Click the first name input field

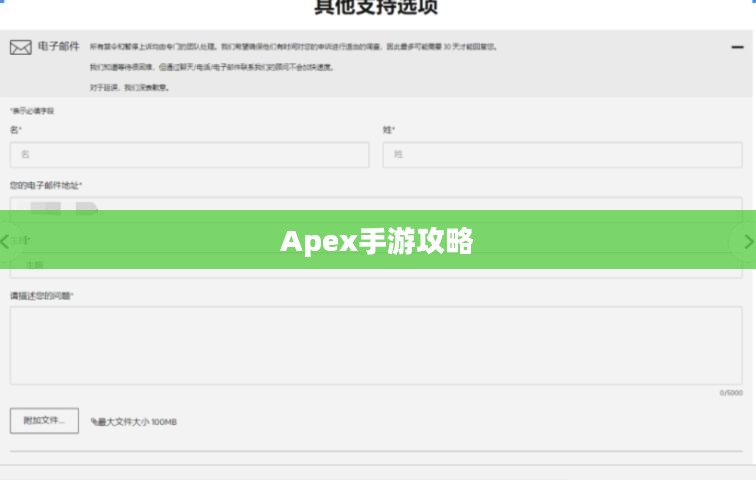click(x=189, y=155)
